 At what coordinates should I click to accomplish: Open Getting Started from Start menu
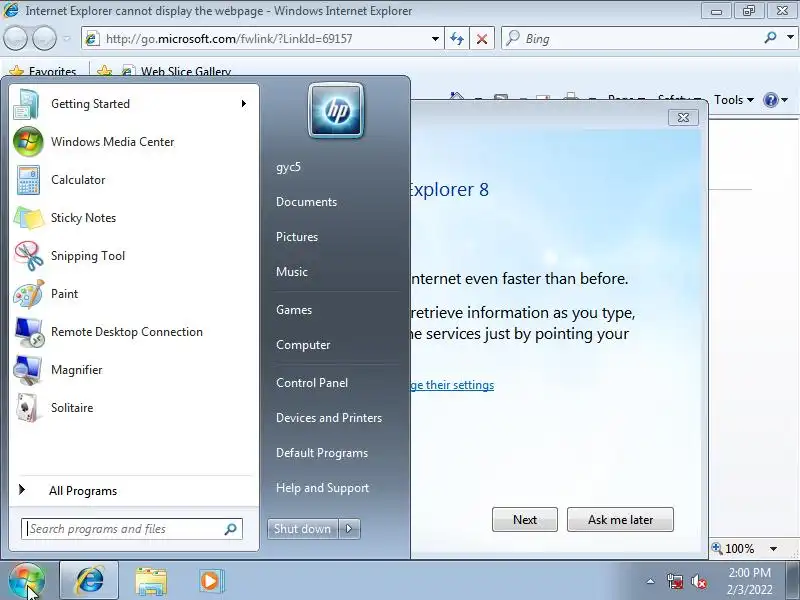point(133,104)
